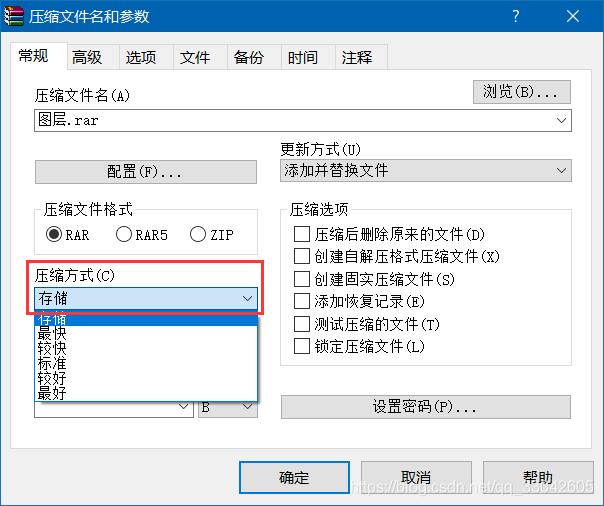604x506 pixels.
Task: Open the 配置(F)... profiles button
Action: tap(146, 172)
